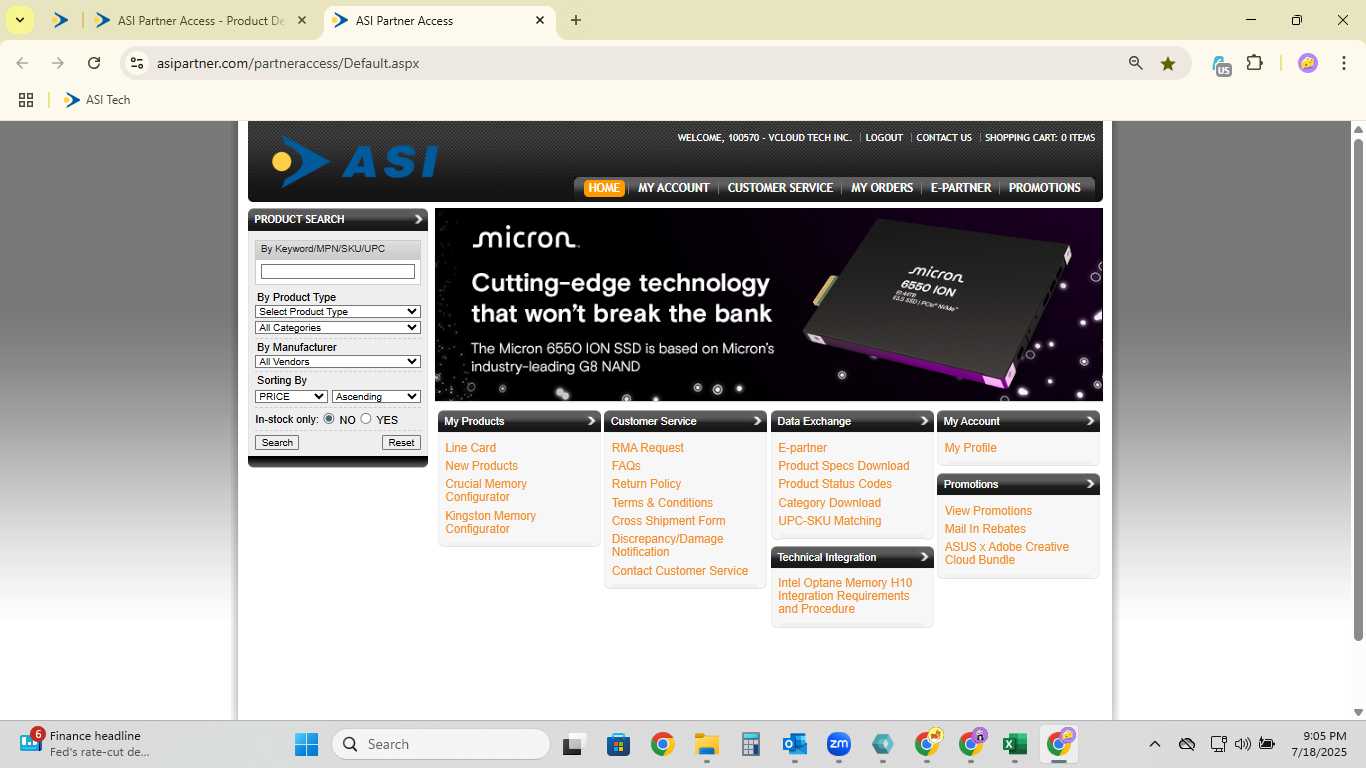Click the Search button in product search

277,443
